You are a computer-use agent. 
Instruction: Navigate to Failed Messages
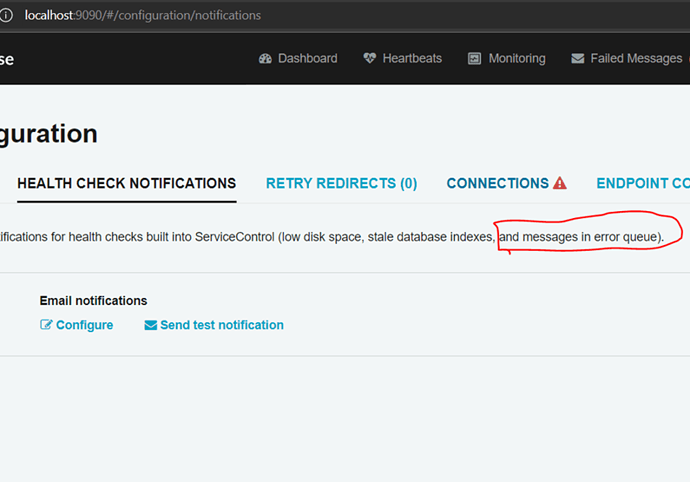(627, 59)
